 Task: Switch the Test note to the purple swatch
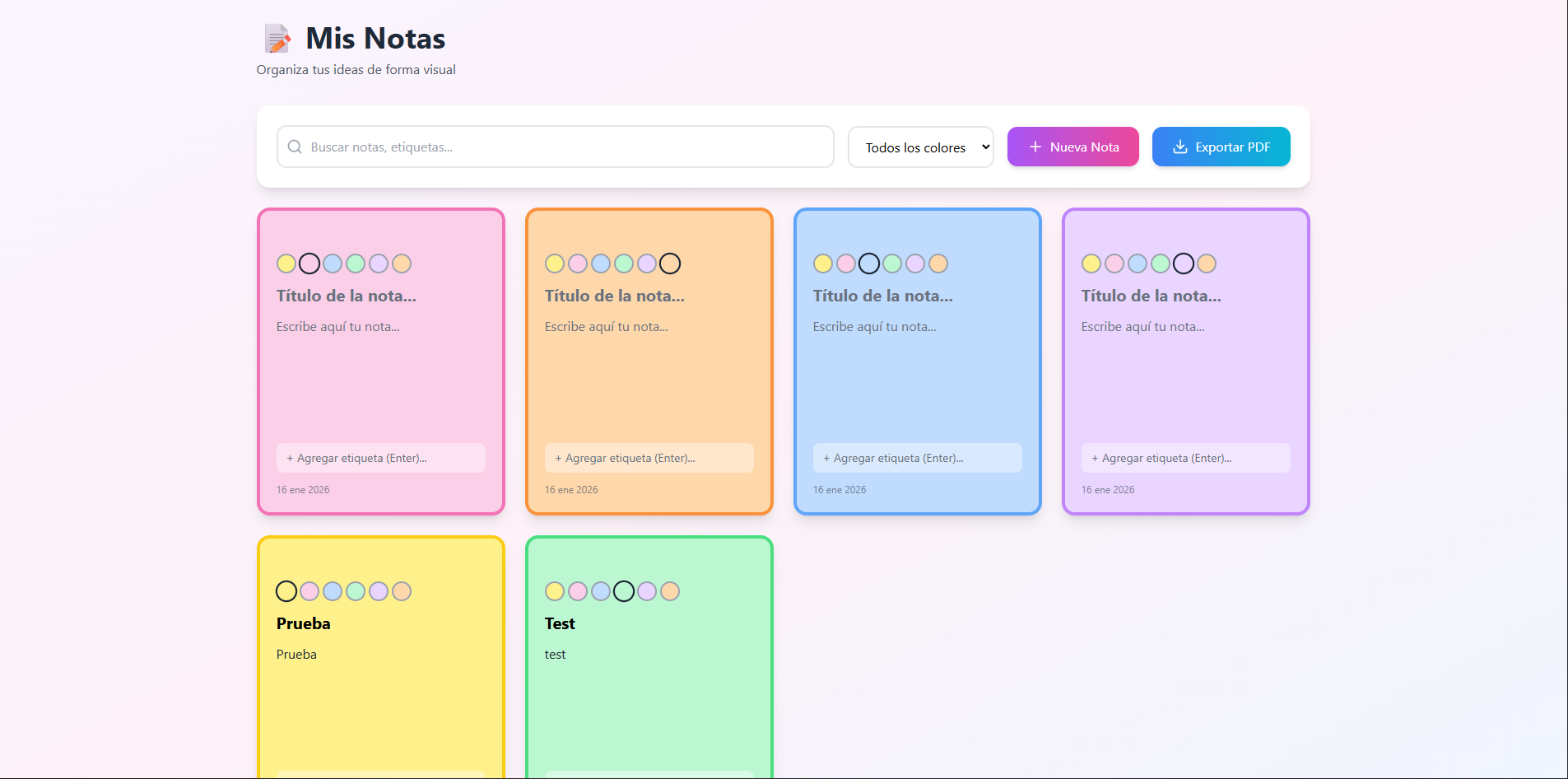pyautogui.click(x=647, y=591)
